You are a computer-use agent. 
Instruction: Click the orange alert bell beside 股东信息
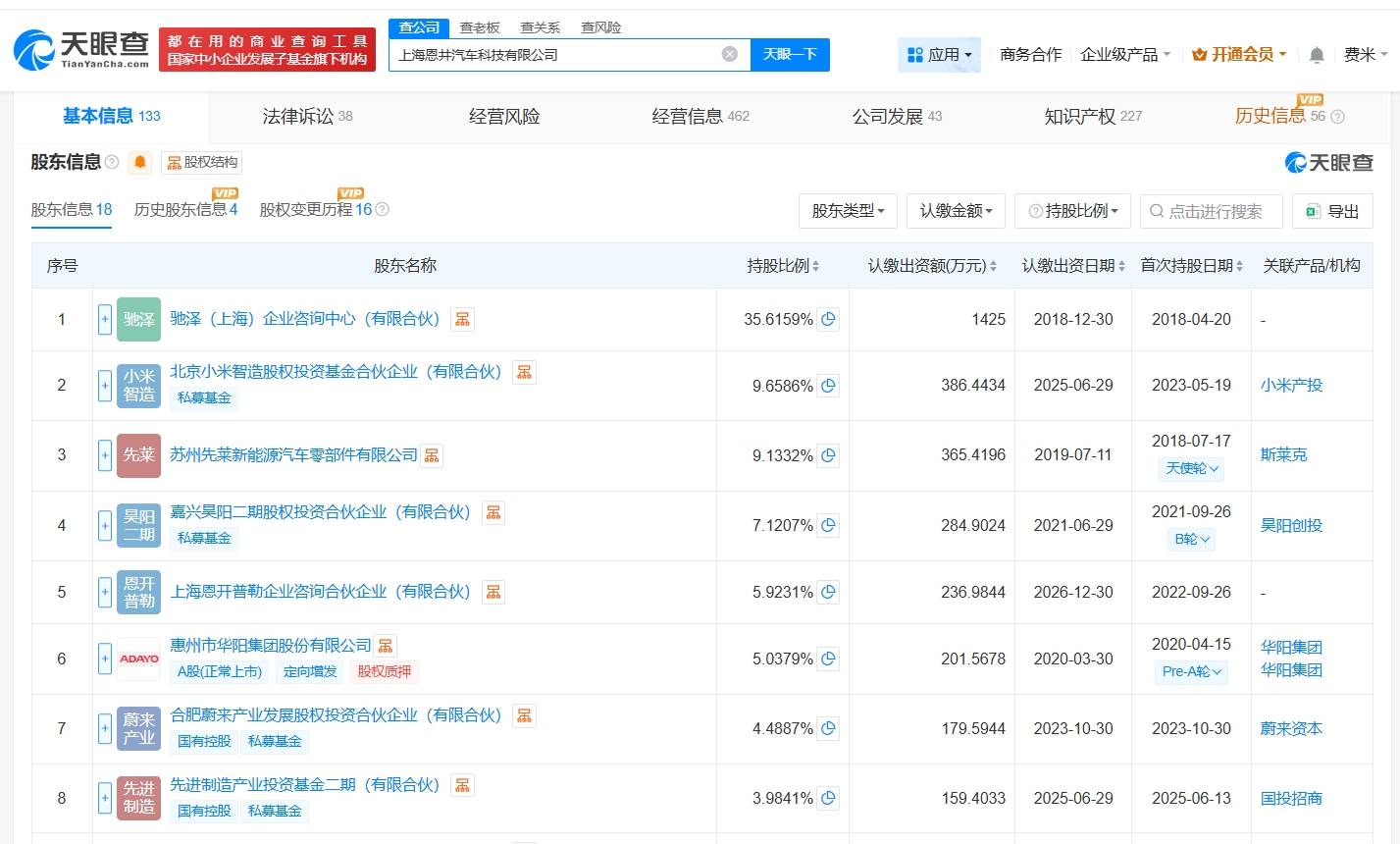pyautogui.click(x=140, y=162)
